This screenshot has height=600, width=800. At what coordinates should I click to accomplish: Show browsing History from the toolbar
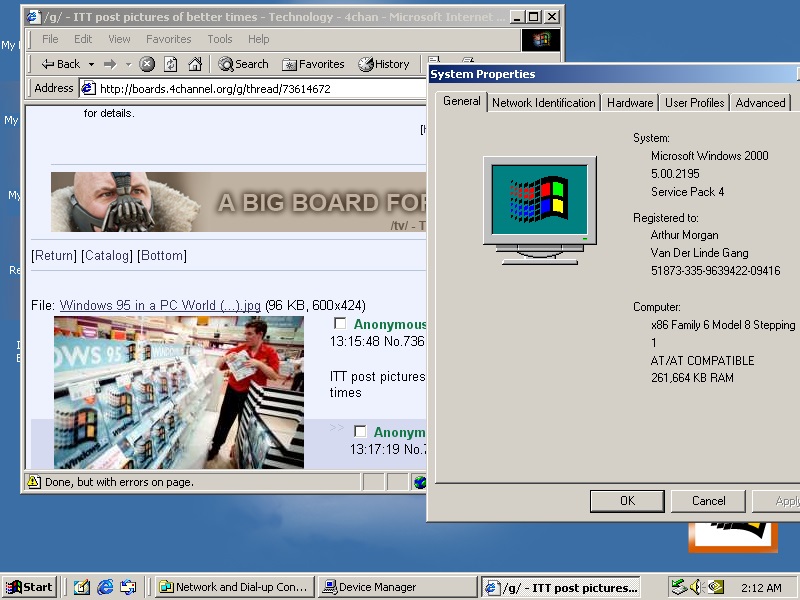tap(384, 64)
